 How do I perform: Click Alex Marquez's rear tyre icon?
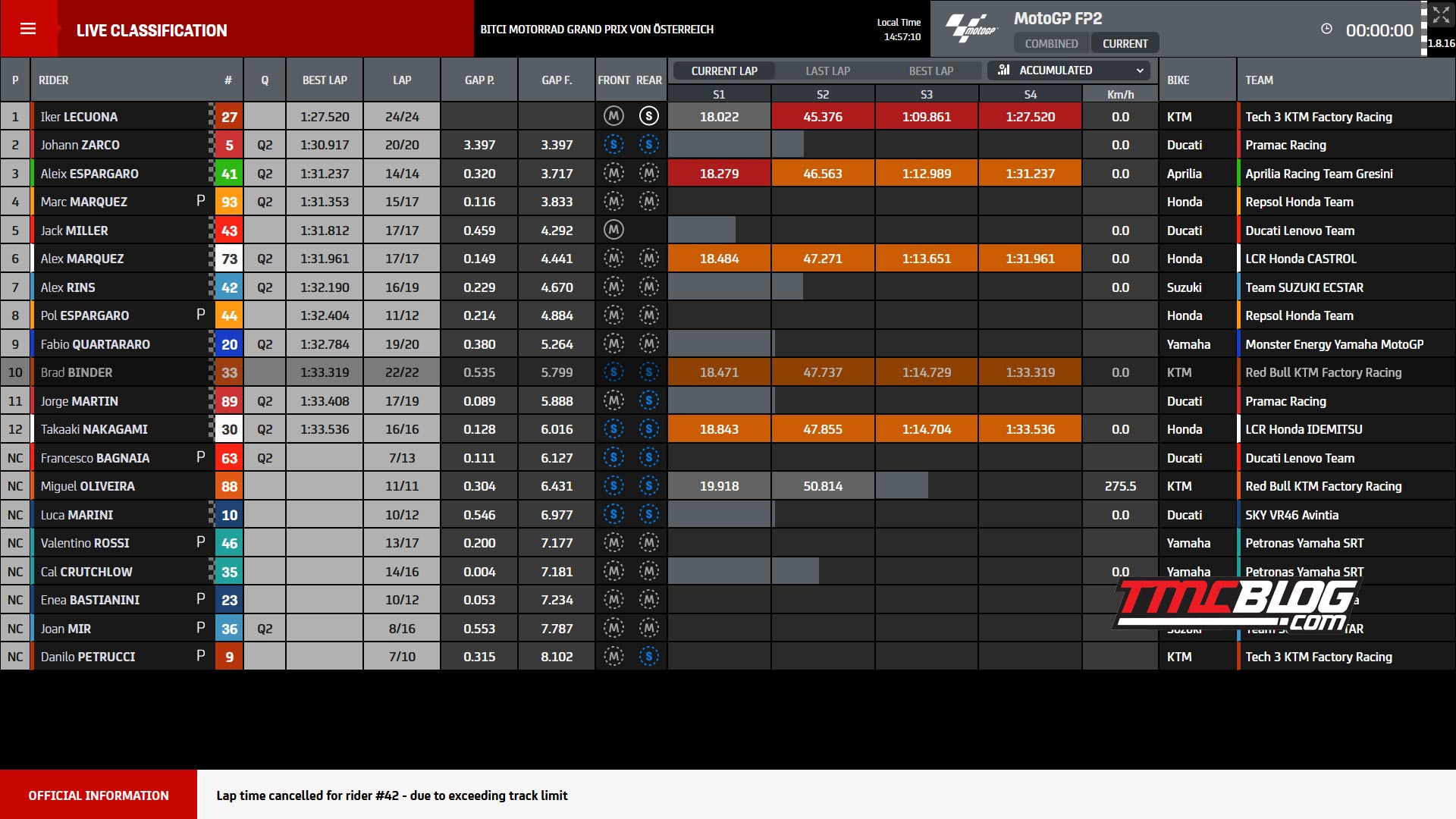click(x=648, y=258)
